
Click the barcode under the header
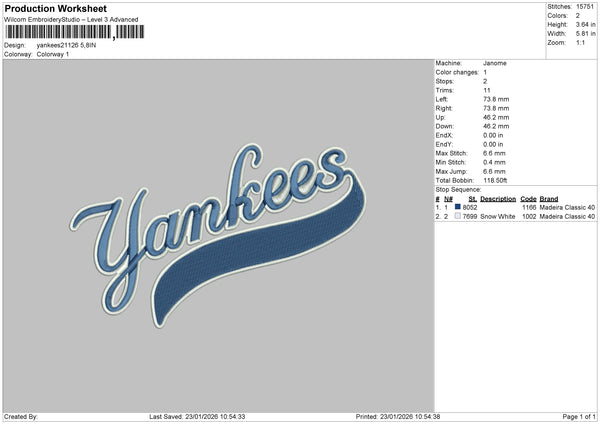[75, 32]
